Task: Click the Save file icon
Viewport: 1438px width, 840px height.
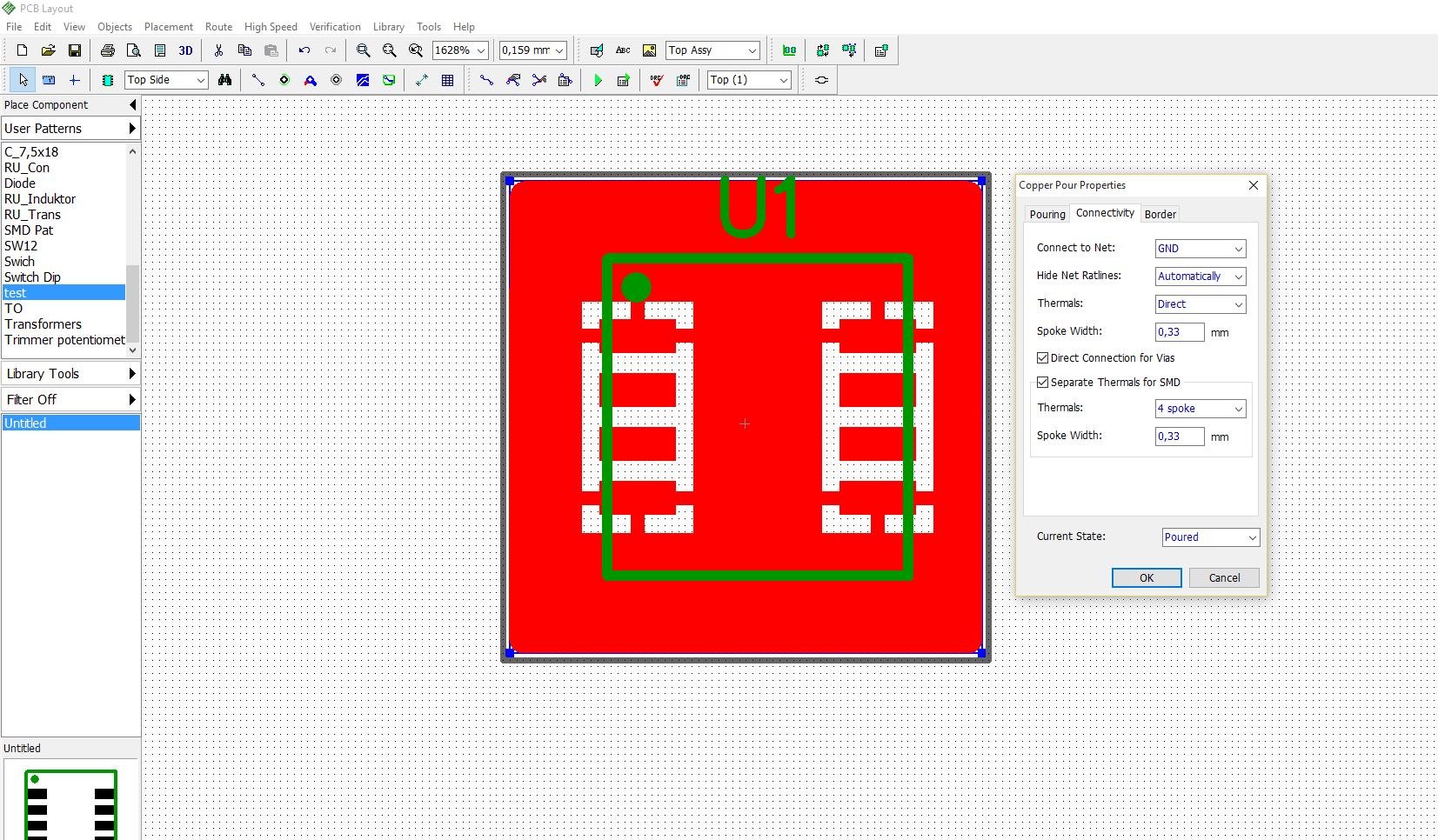Action: pyautogui.click(x=75, y=50)
